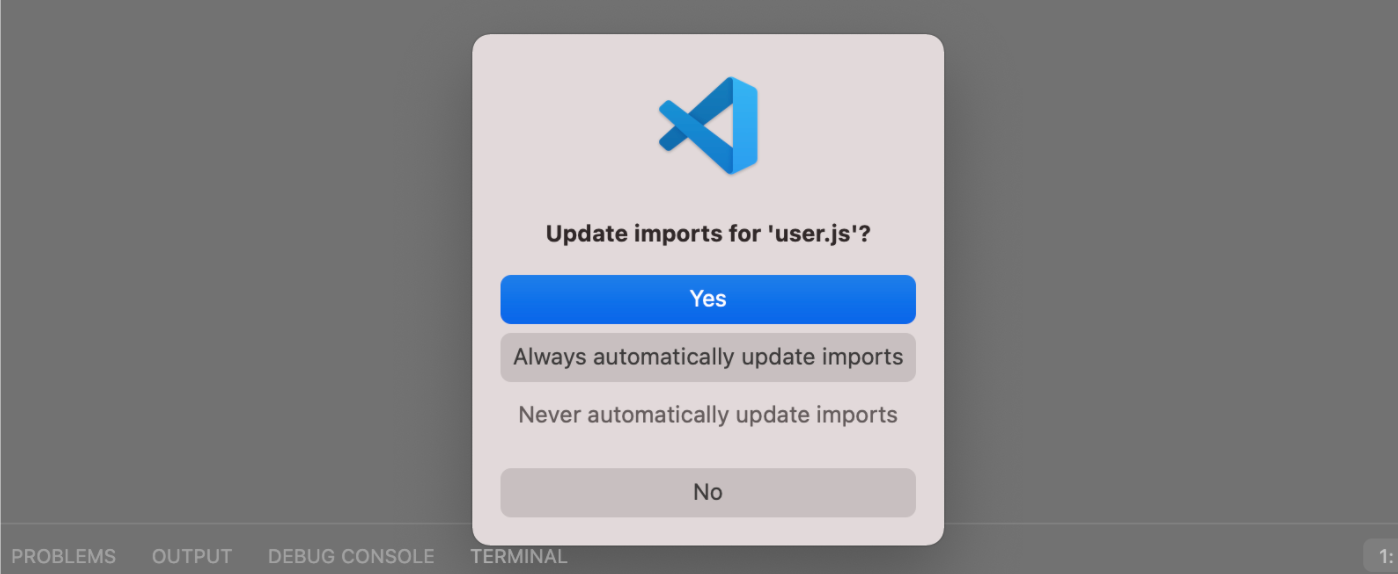Click the "Update imports for 'user.js'?" heading
The height and width of the screenshot is (574, 1398).
[x=708, y=234]
